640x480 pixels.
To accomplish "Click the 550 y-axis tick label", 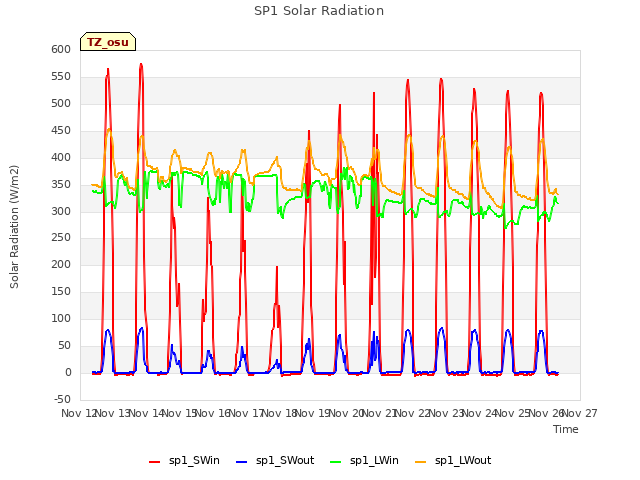I will coord(61,76).
